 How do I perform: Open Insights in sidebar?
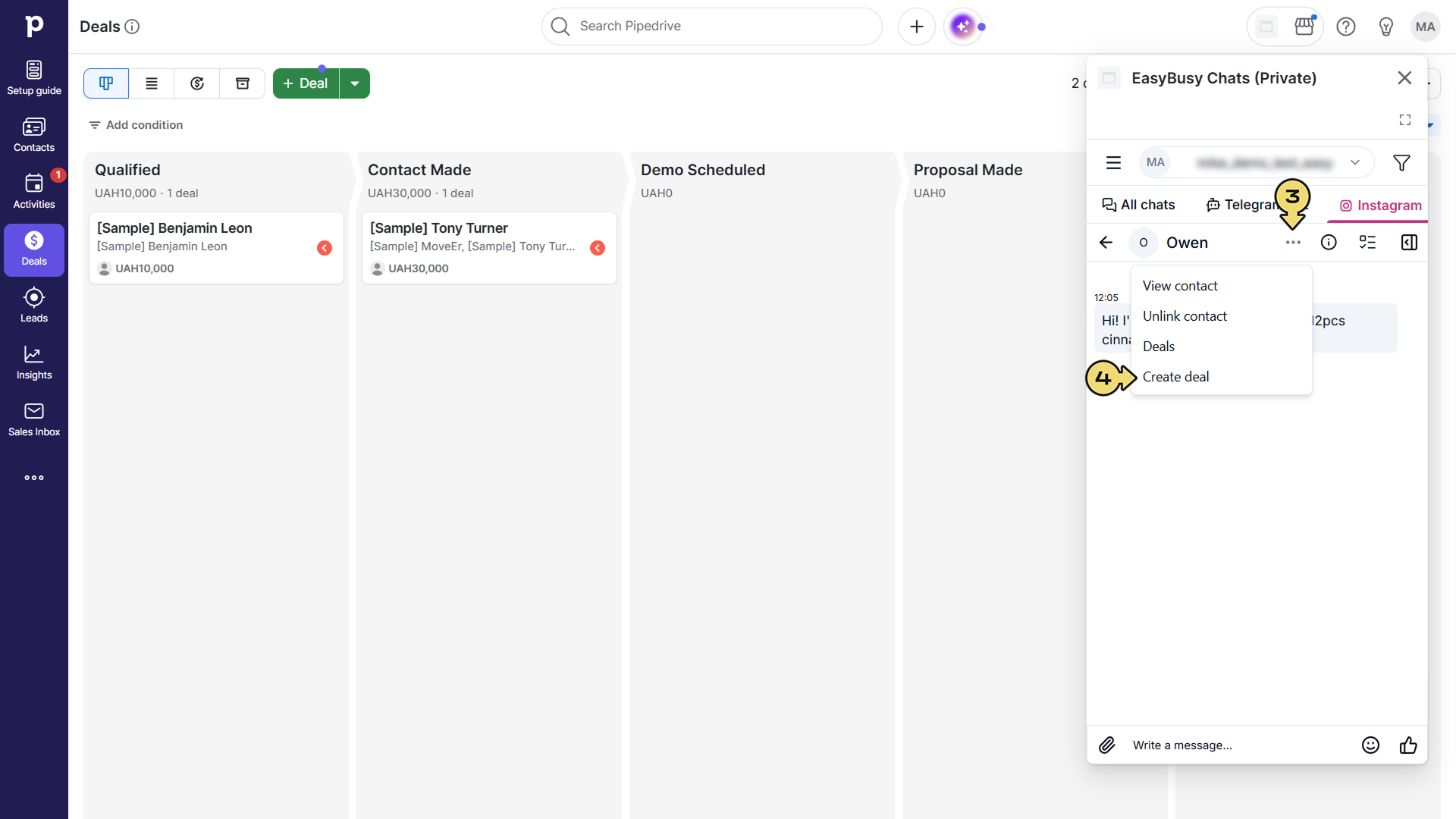click(34, 363)
